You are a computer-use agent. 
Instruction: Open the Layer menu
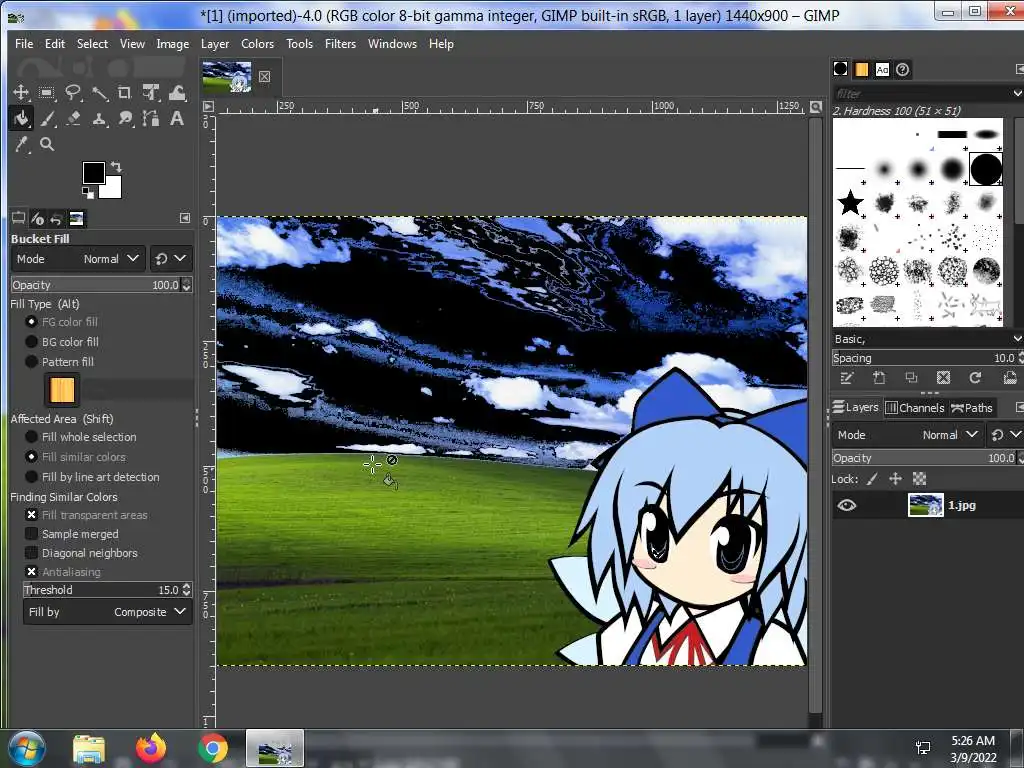[x=215, y=44]
